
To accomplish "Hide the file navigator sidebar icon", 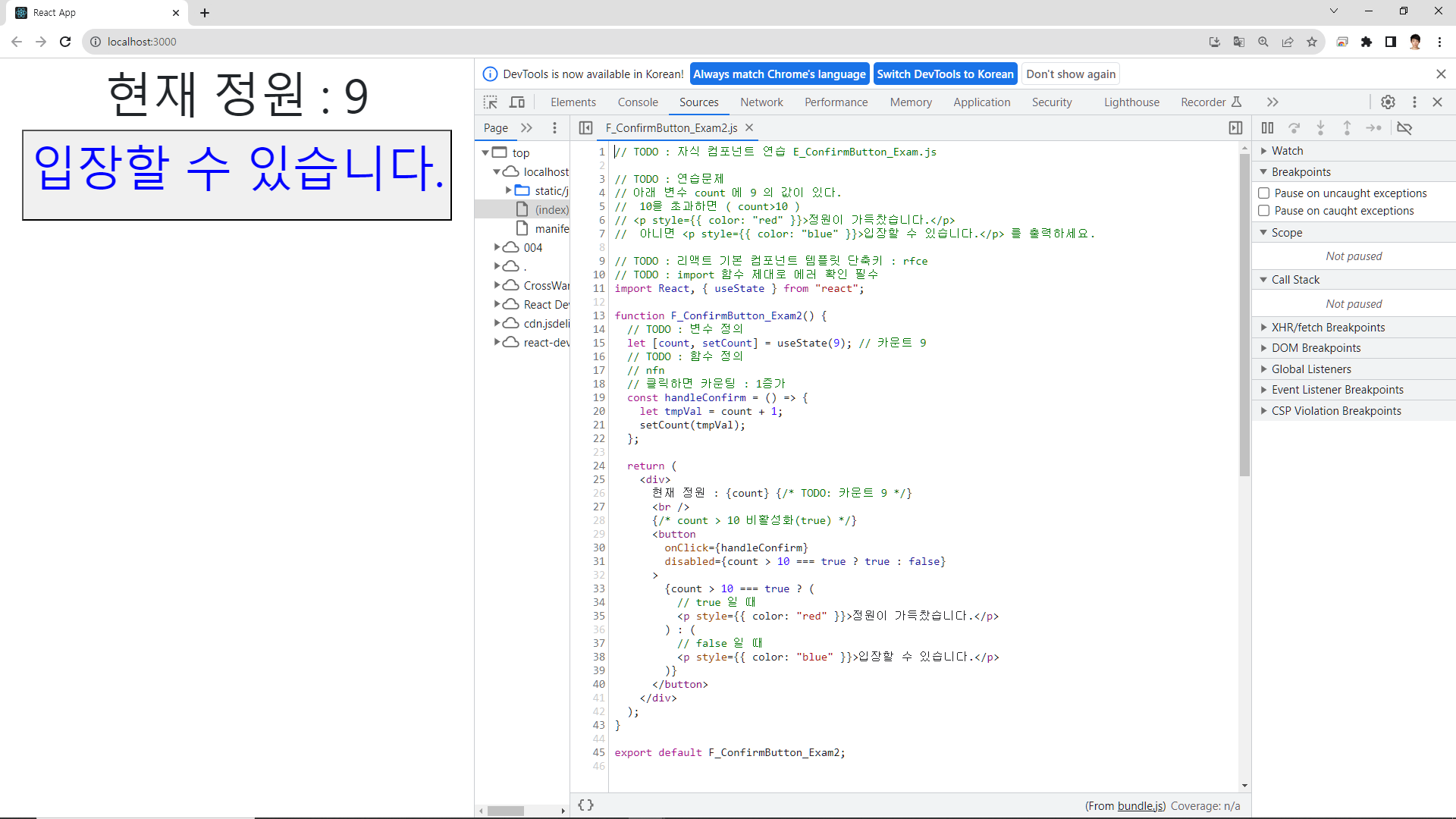I will [585, 128].
